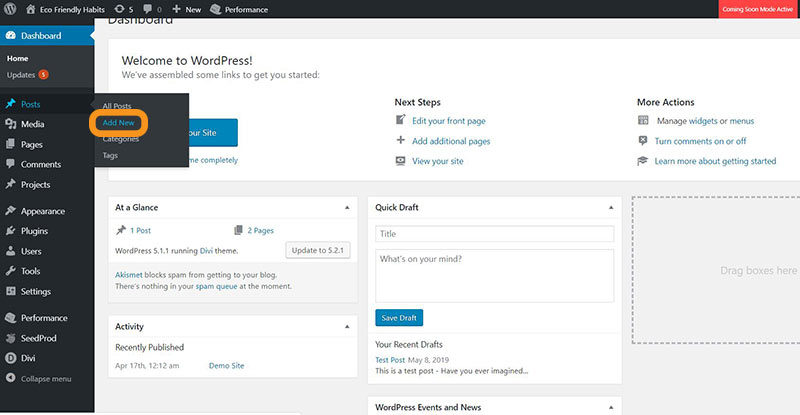Open Categories in Posts submenu

click(120, 139)
